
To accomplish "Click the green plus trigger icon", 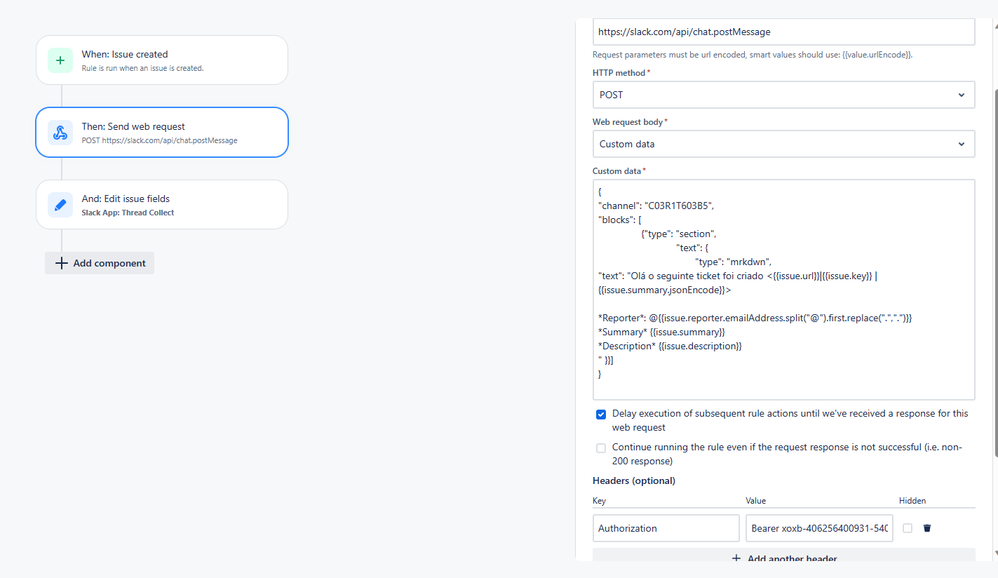I will pyautogui.click(x=60, y=61).
